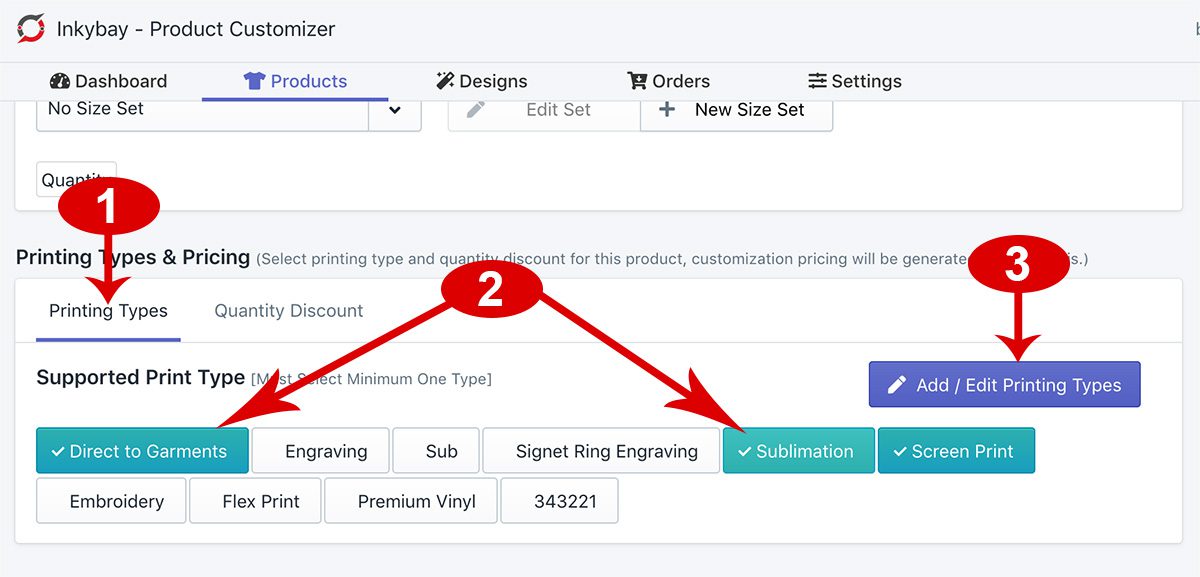
Task: Enable the Embroidery print type
Action: click(110, 500)
